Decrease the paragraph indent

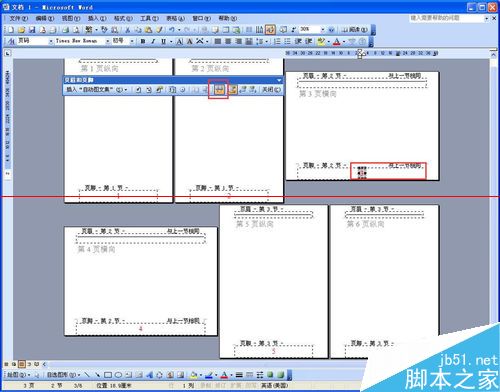point(298,41)
